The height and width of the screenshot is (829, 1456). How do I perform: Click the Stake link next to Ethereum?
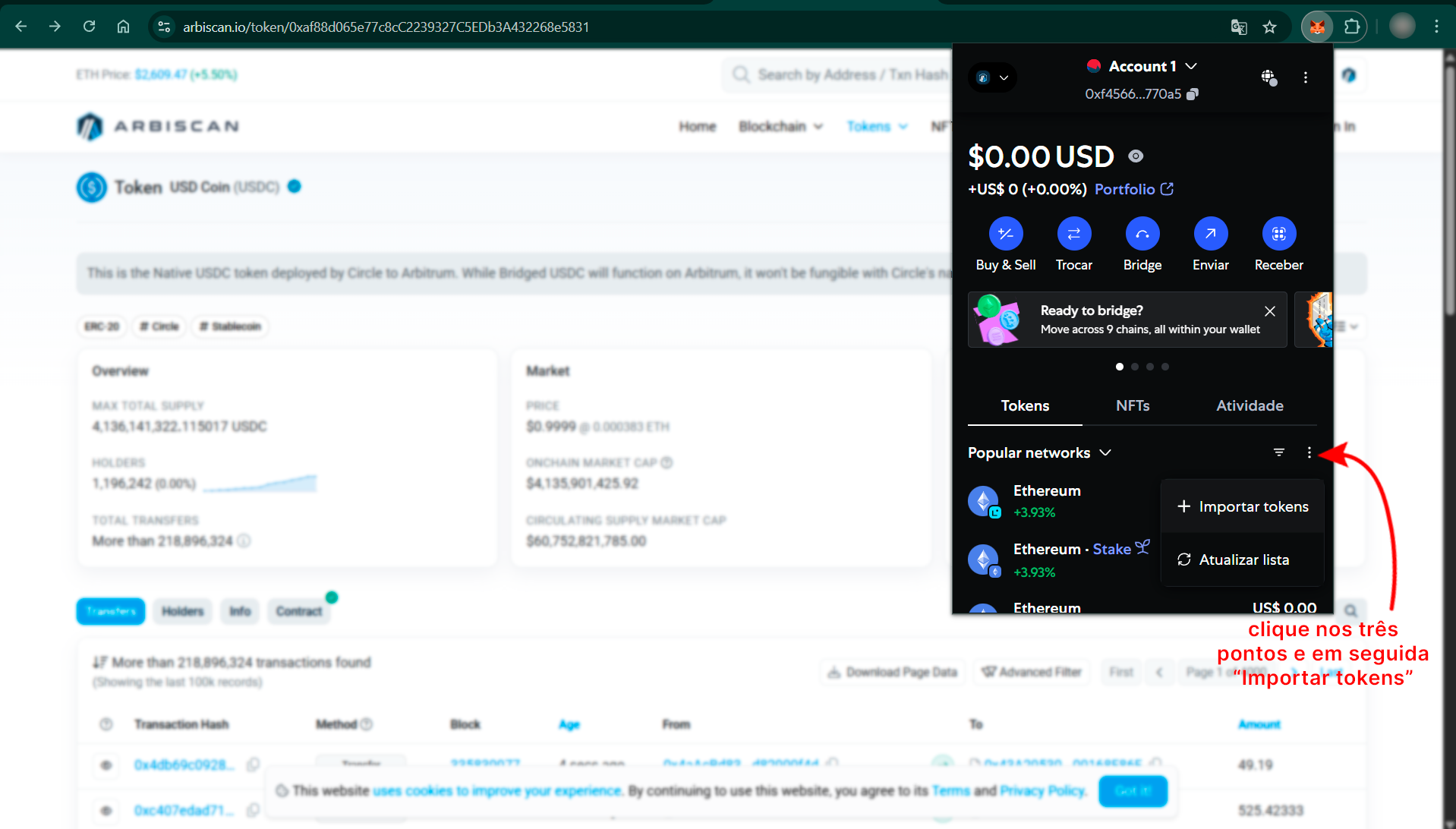point(1121,548)
